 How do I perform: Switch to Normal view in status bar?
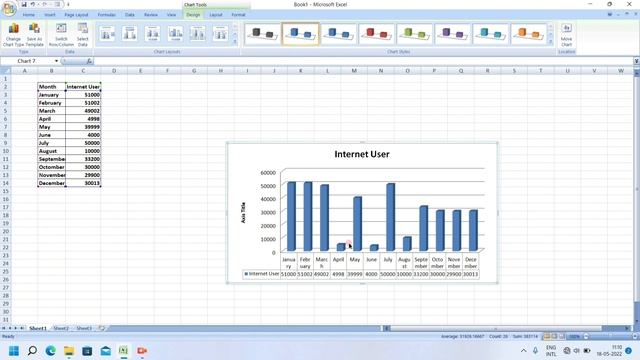point(546,337)
